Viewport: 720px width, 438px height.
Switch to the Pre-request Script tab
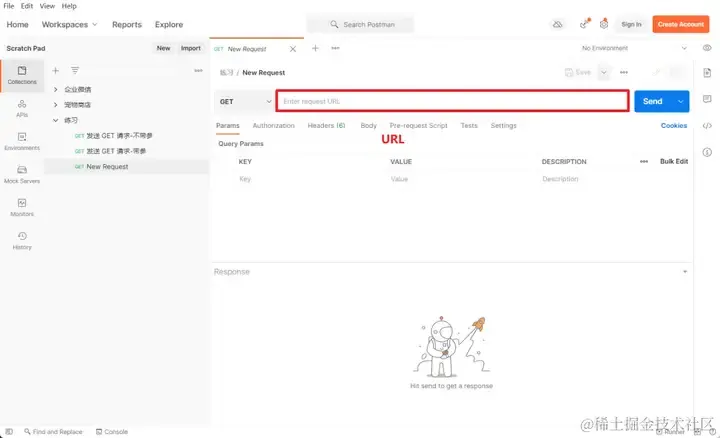[x=418, y=125]
